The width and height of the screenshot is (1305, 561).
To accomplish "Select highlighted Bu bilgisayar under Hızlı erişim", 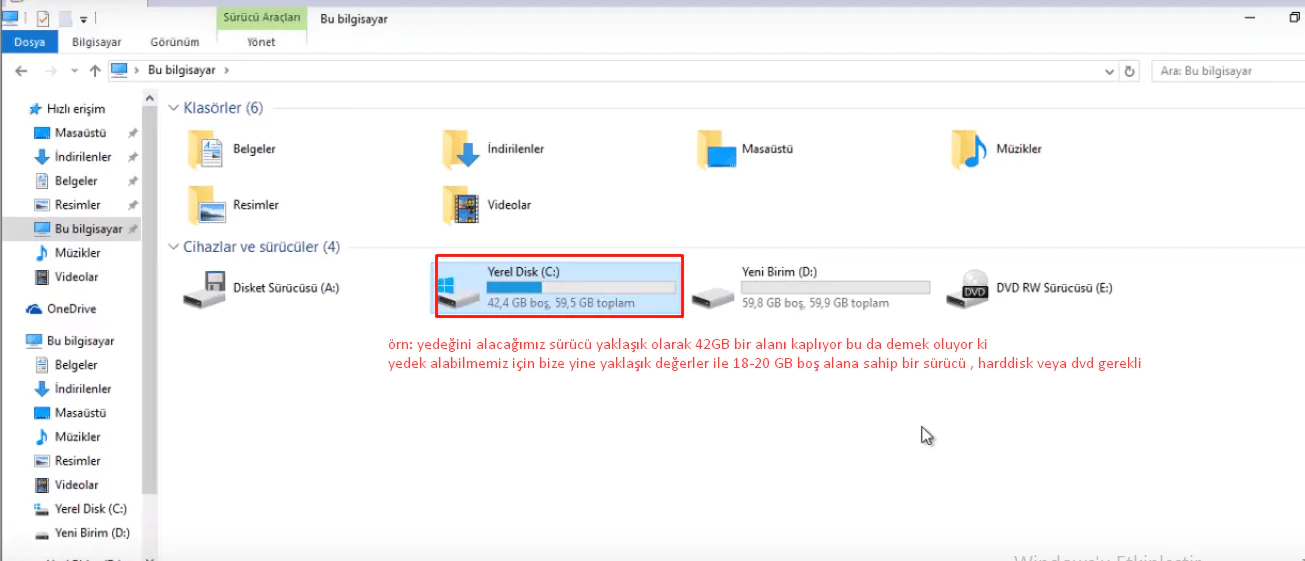I will pos(71,229).
